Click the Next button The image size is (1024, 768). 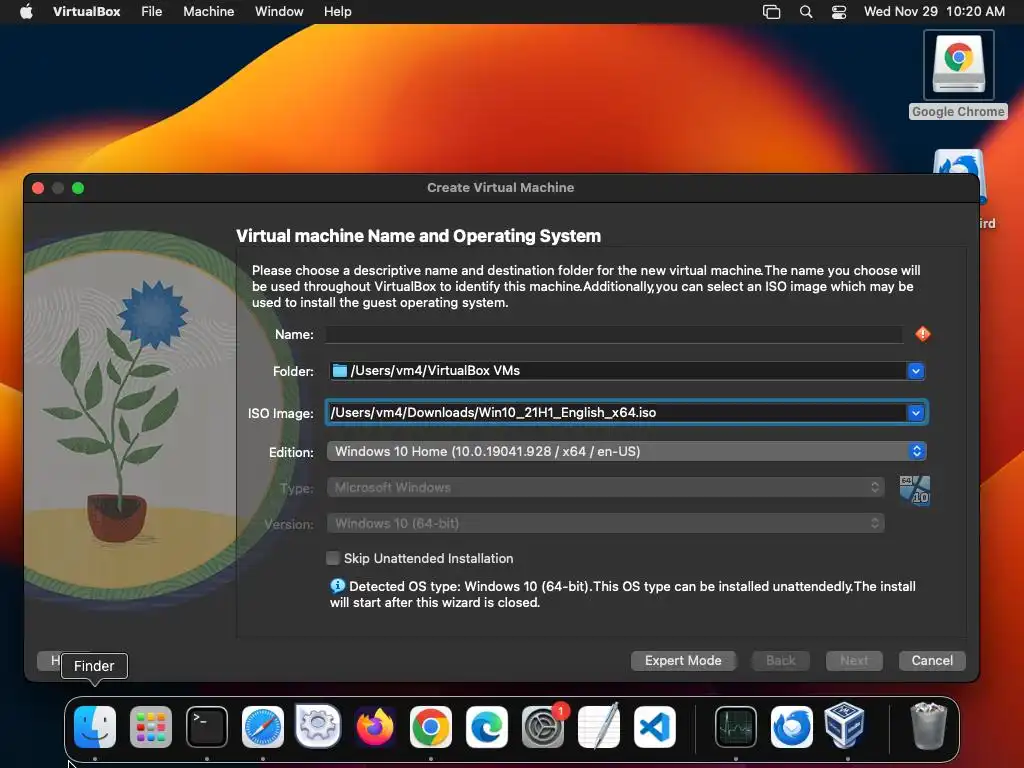pos(854,660)
